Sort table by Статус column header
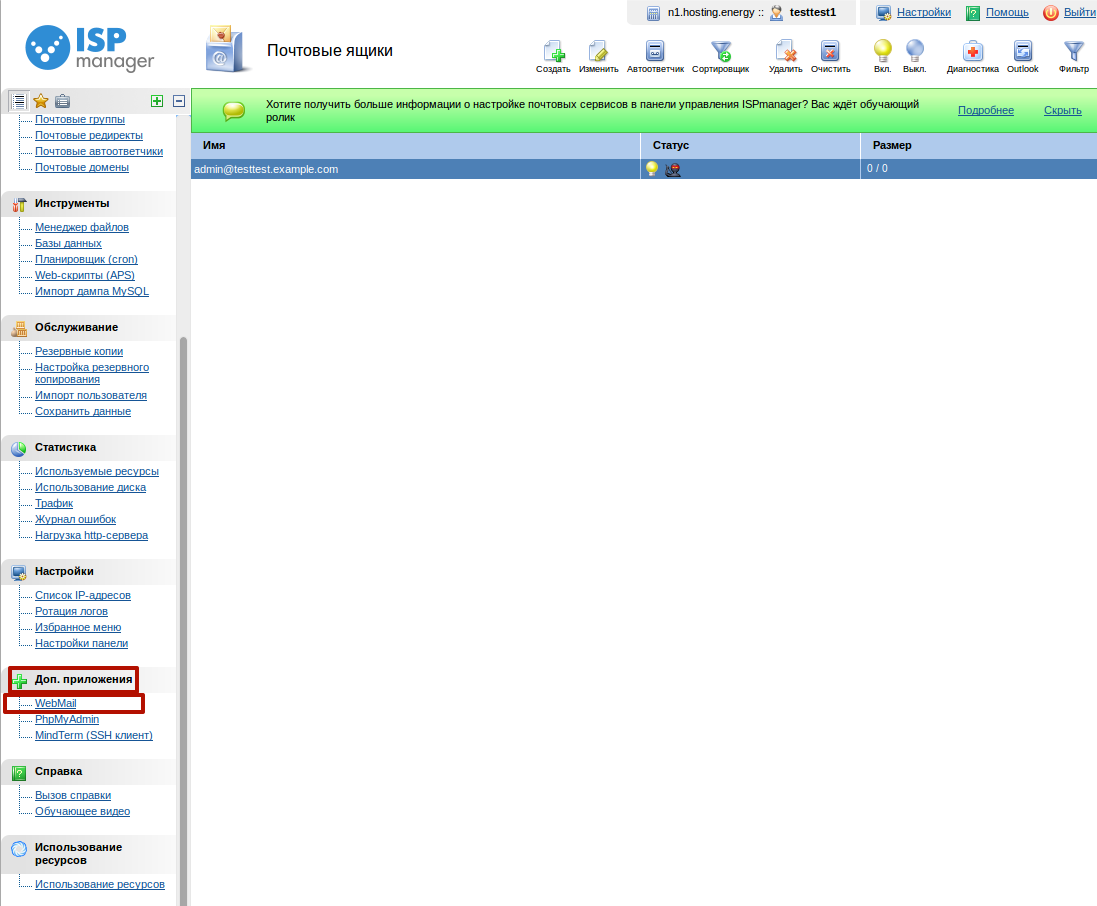 pyautogui.click(x=750, y=146)
